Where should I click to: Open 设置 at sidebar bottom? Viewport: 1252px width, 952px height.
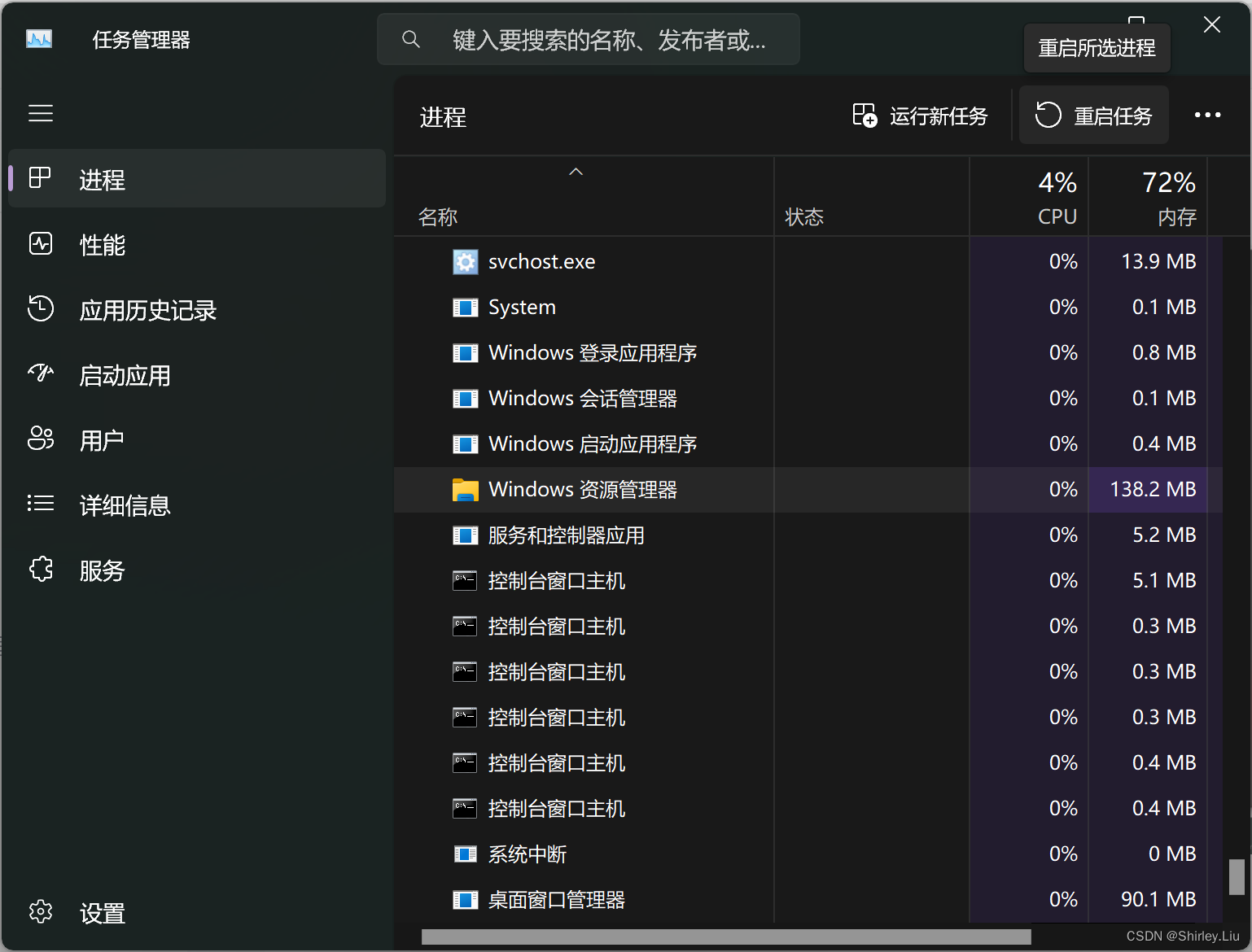197,913
